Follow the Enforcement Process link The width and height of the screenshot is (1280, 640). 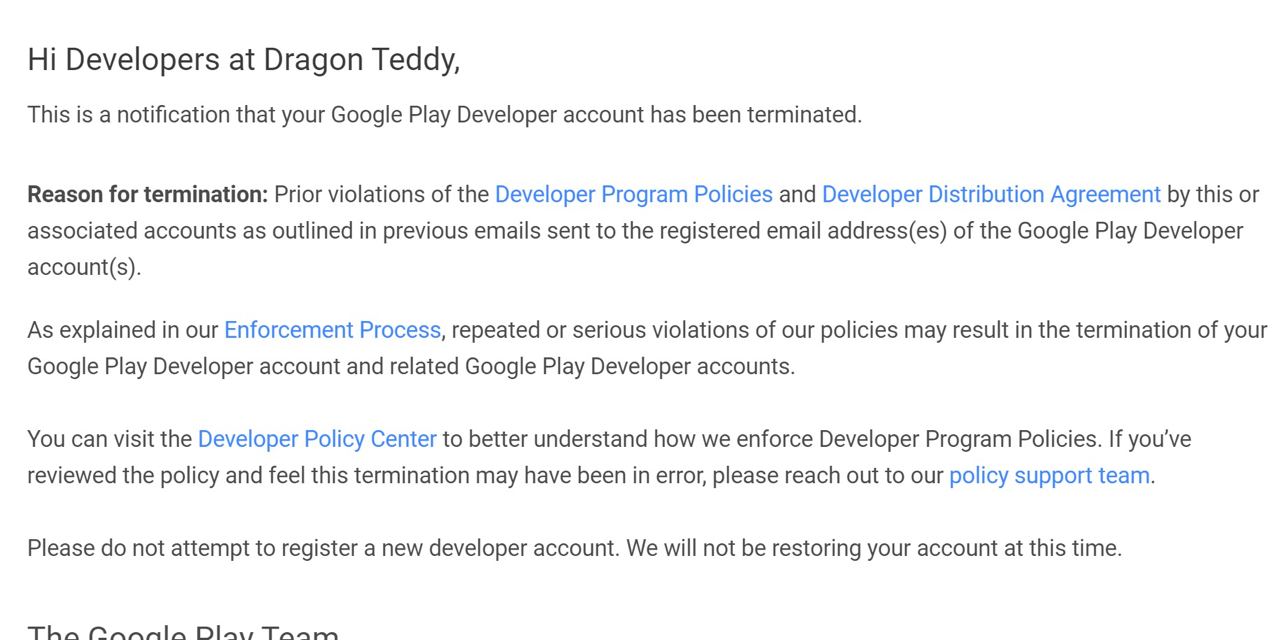click(332, 330)
